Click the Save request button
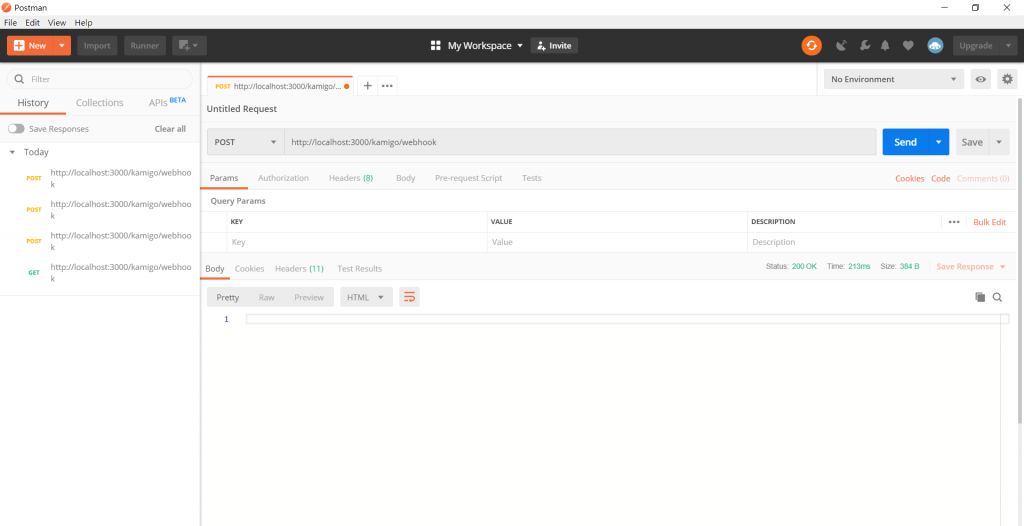Screen dimensions: 1024x526 [972, 142]
